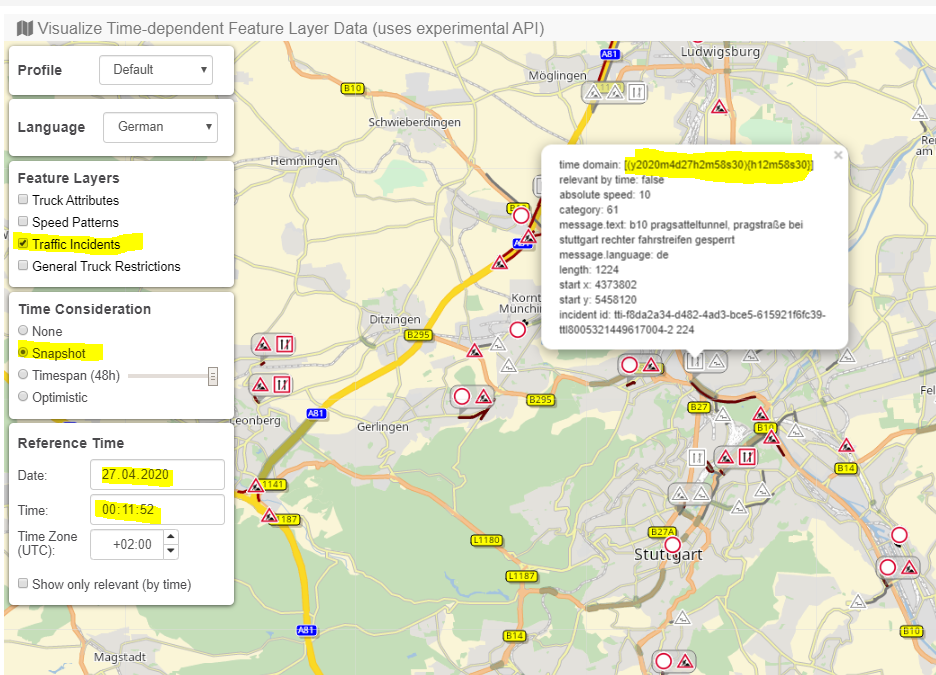936x675 pixels.
Task: Select the roadworks triangle near Ludwigsburg
Action: pos(718,107)
